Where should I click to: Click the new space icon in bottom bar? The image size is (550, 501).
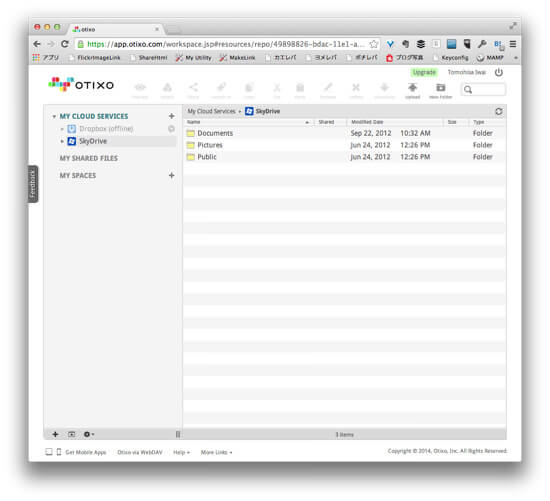tap(72, 434)
